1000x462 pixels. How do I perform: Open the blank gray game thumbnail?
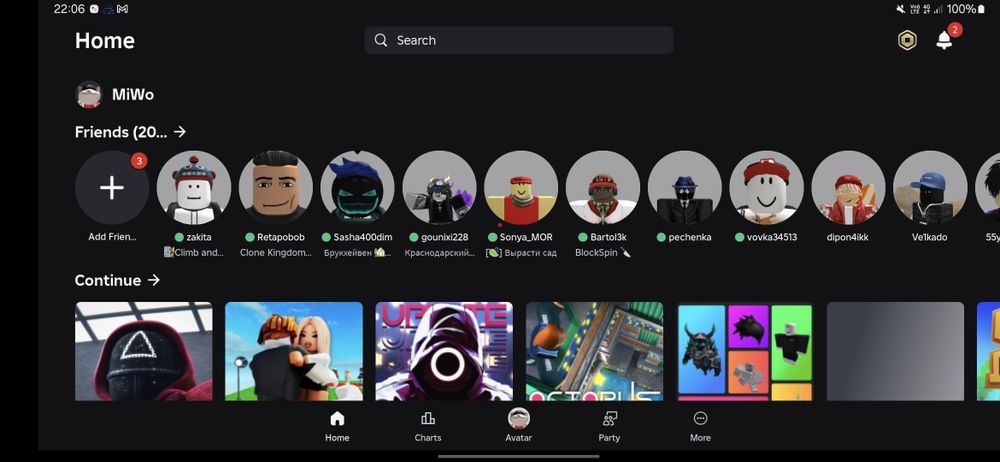[x=895, y=351]
